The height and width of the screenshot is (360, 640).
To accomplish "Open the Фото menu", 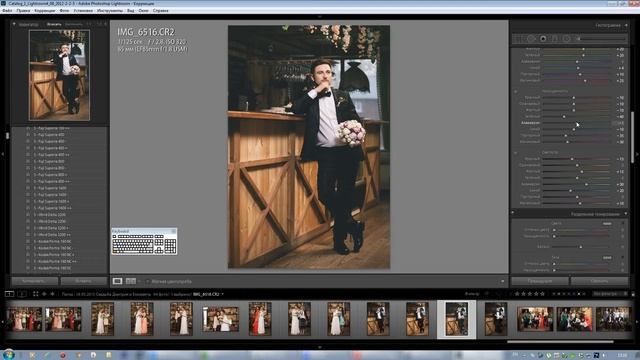I will tap(64, 11).
